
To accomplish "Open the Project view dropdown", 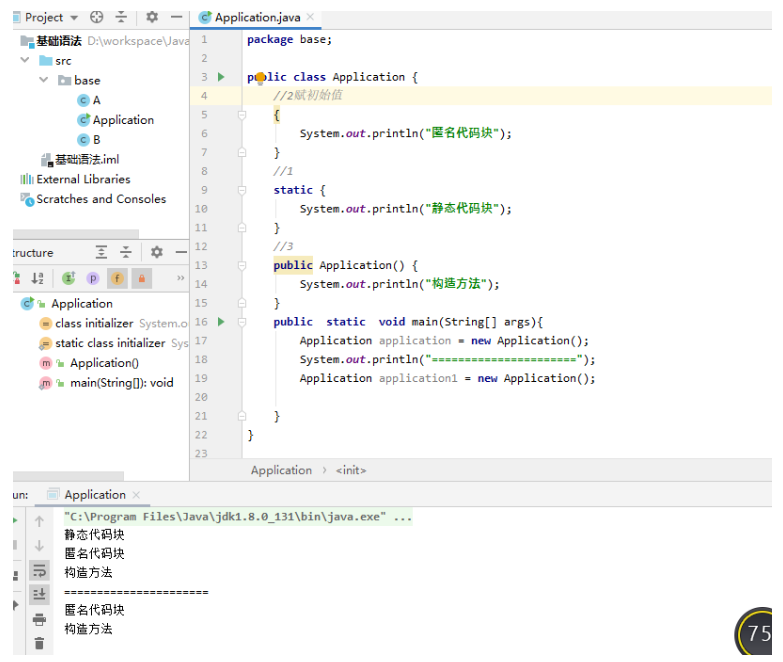I will coord(74,18).
